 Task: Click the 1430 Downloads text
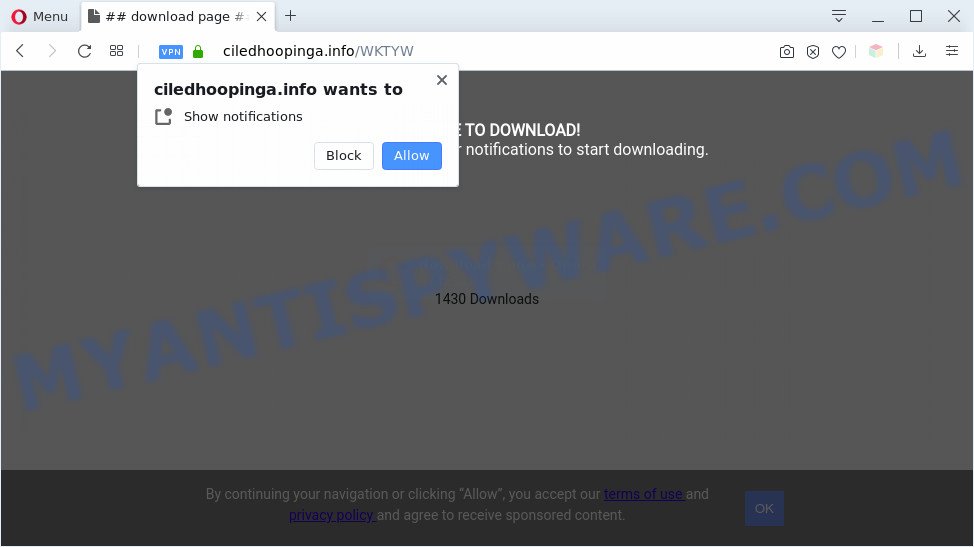(x=487, y=299)
